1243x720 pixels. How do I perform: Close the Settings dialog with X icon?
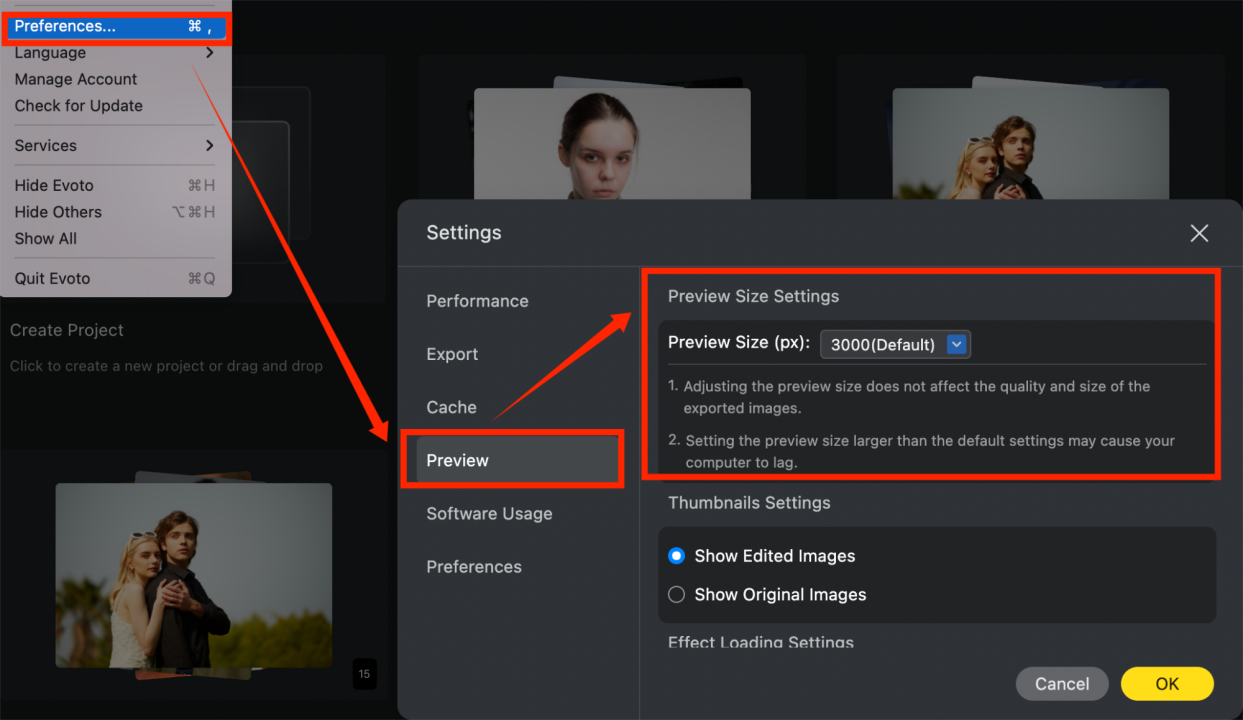(1199, 233)
